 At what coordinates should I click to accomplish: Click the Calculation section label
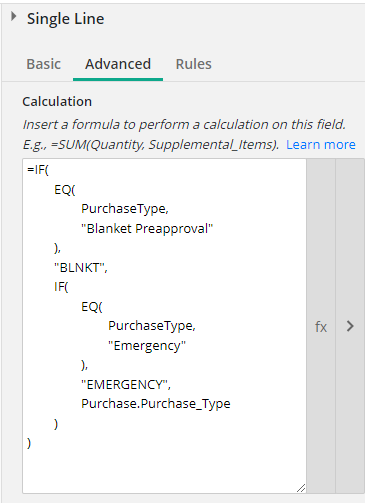(x=57, y=101)
